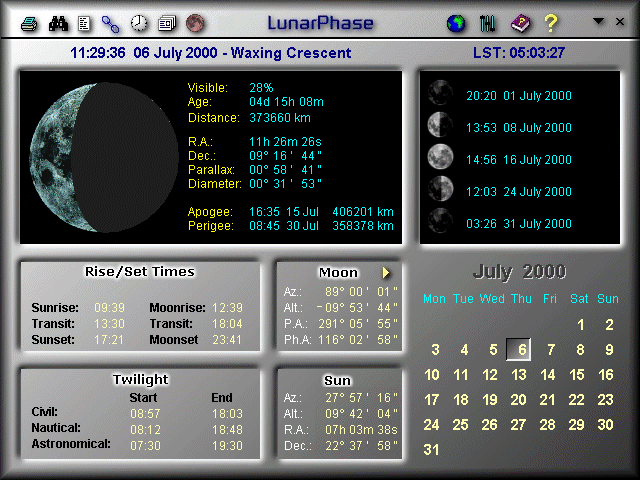The width and height of the screenshot is (640, 480).
Task: Choose day 31 in the calendar
Action: (x=431, y=450)
